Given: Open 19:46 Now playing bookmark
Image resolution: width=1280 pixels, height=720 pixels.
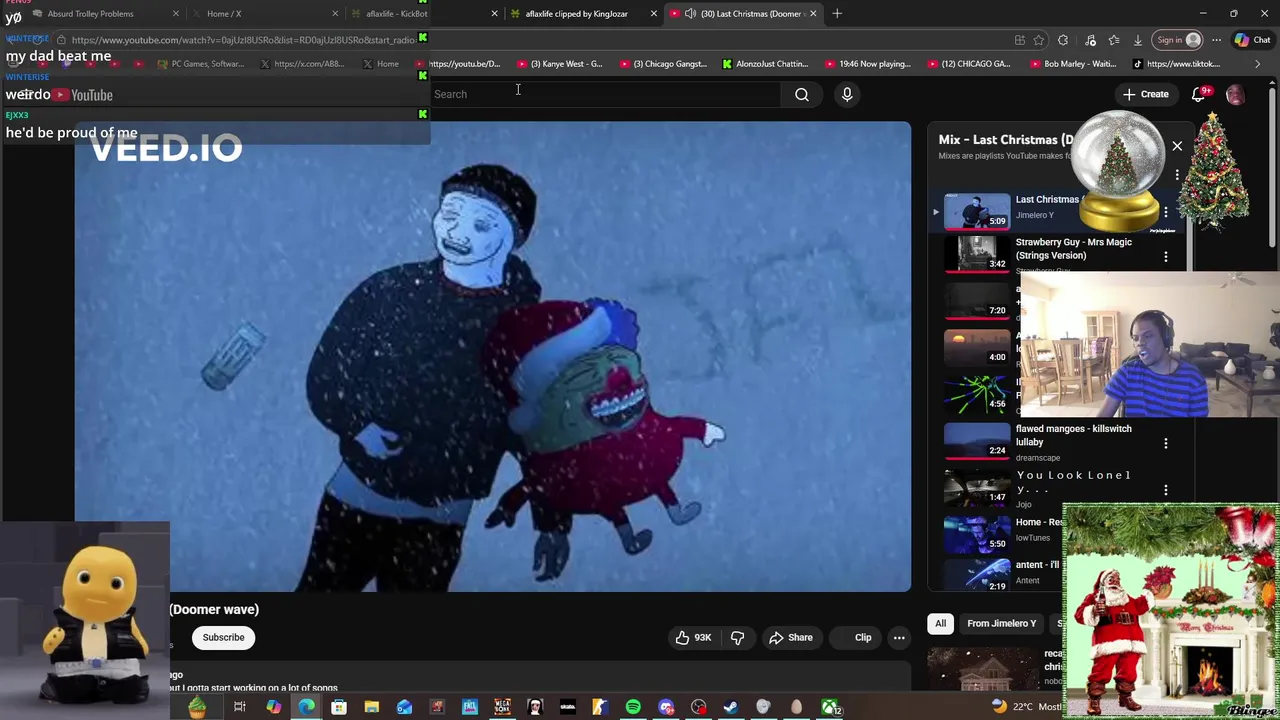Looking at the screenshot, I should [868, 64].
